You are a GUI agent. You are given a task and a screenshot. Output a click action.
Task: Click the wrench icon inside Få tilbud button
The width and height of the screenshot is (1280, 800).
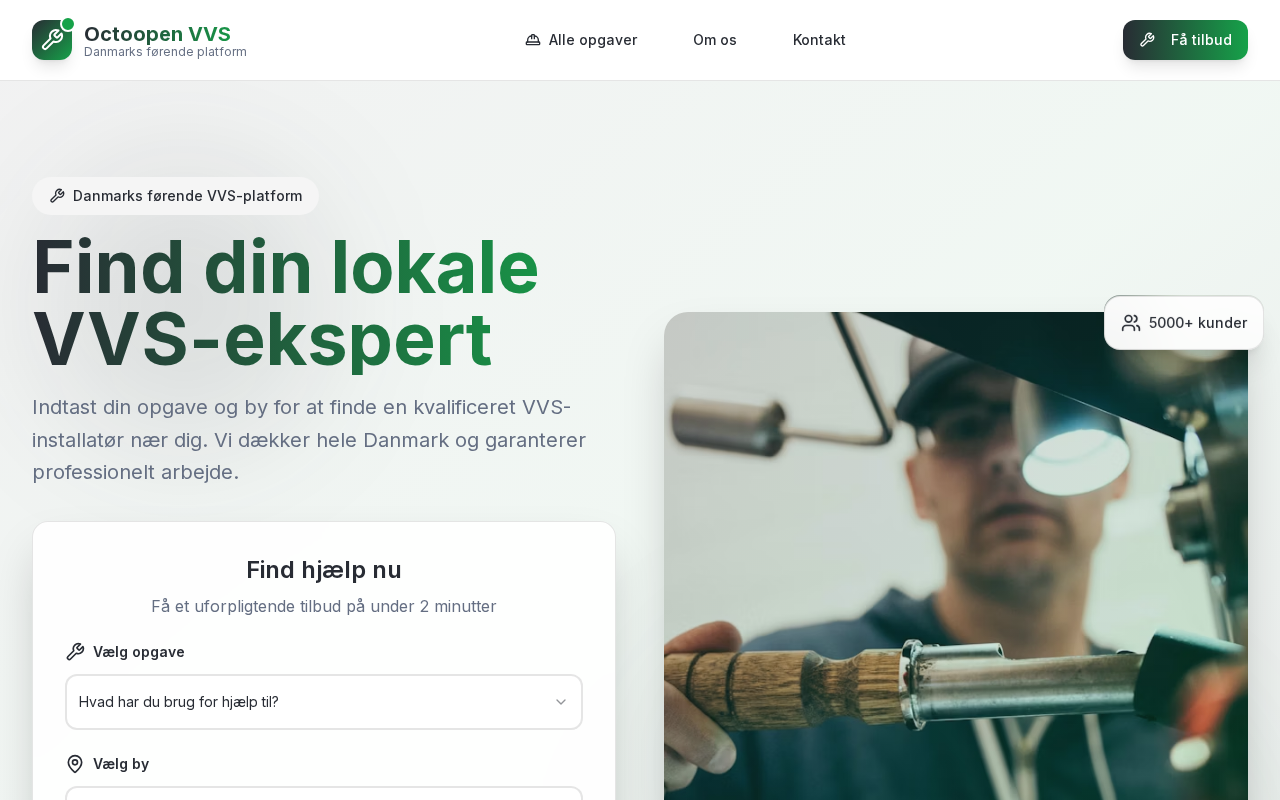pos(1147,40)
